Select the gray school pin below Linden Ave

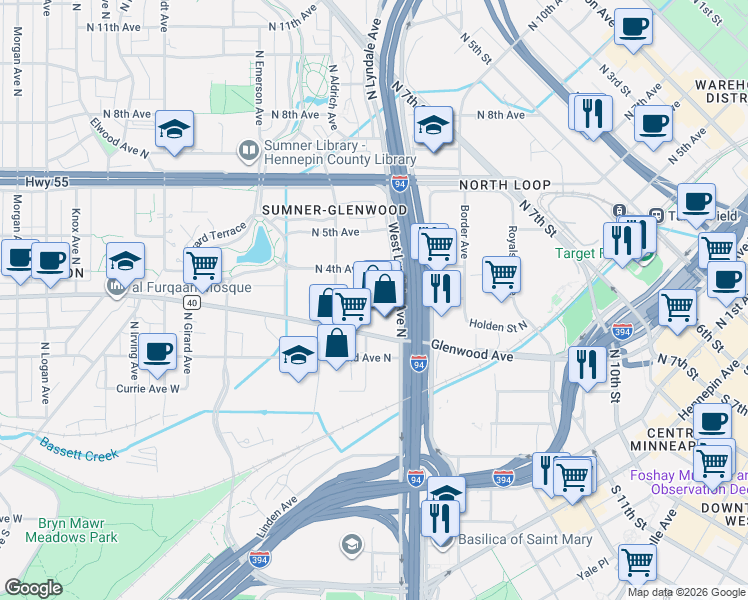pyautogui.click(x=352, y=544)
